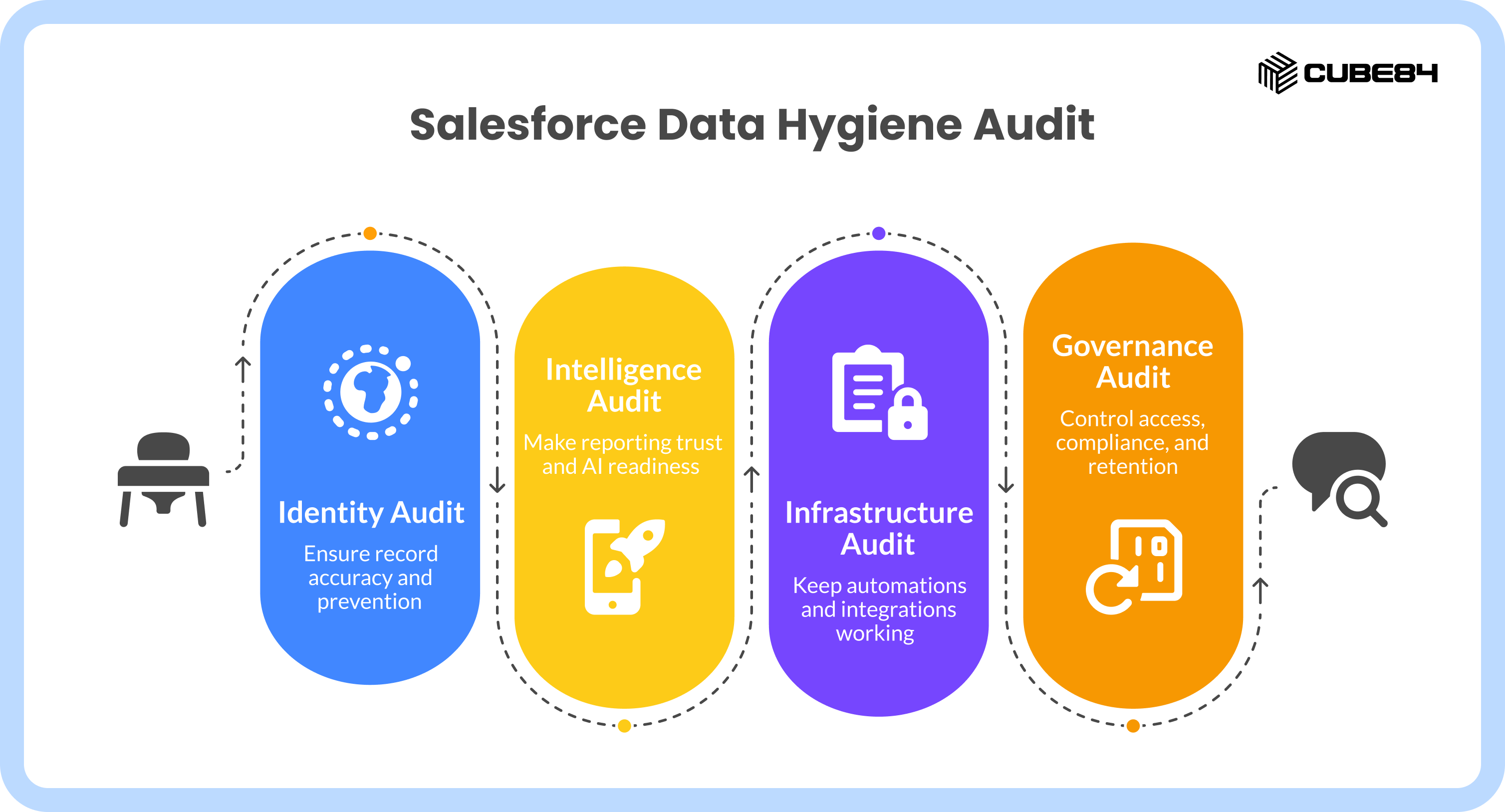Click the Governance Audit heading
Viewport: 1505px width, 812px height.
[x=1133, y=362]
